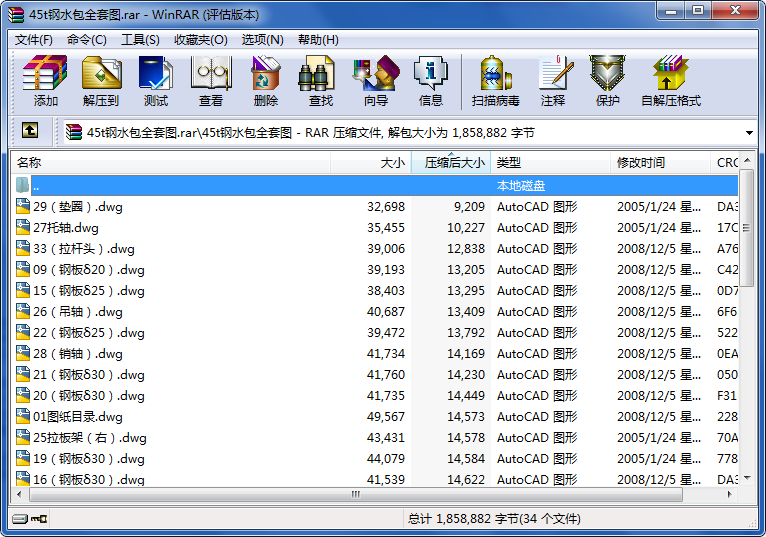
Task: Click the folder icon of the '..' row
Action: coord(22,185)
